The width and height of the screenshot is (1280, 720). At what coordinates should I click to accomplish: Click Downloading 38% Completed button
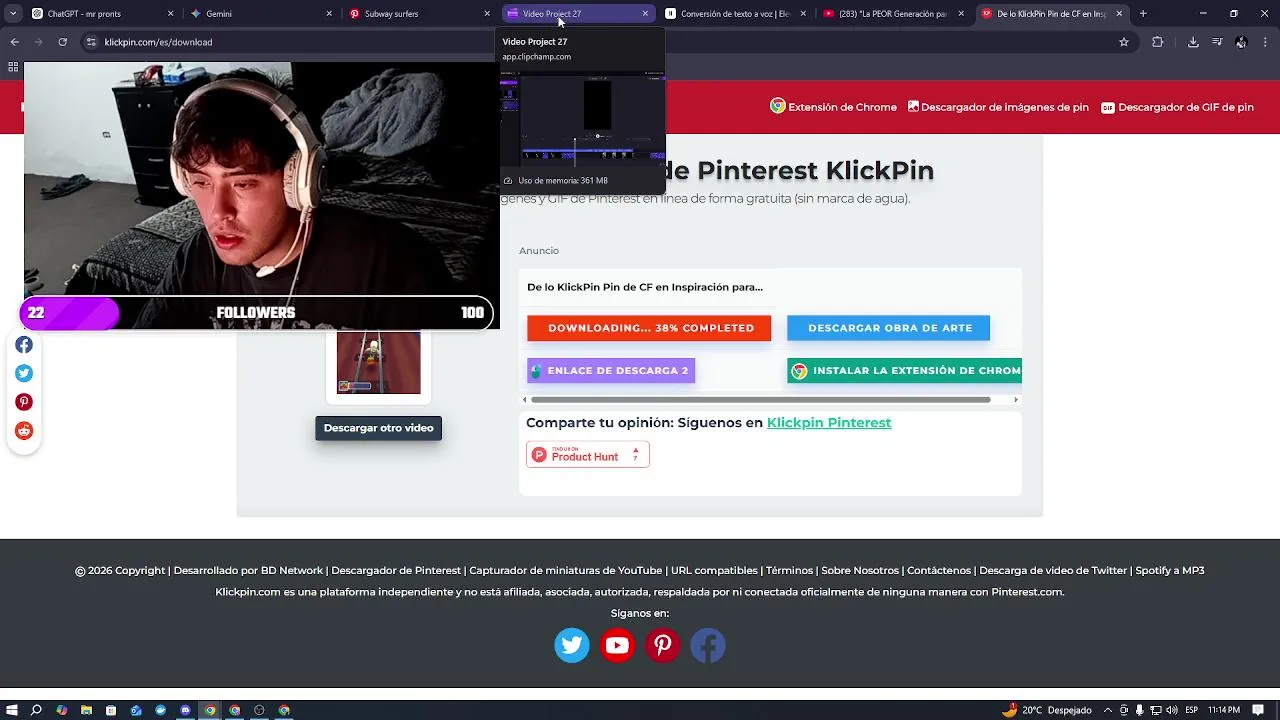coord(649,328)
